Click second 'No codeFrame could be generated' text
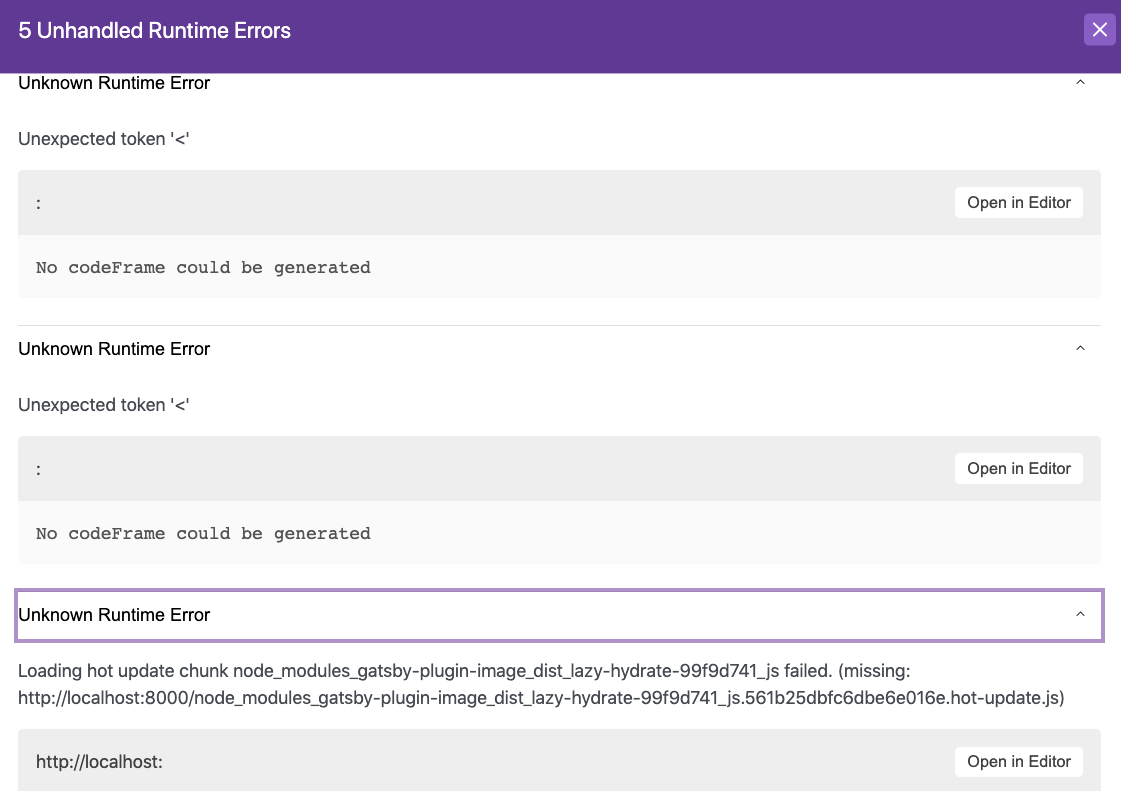This screenshot has height=791, width=1121. click(203, 534)
